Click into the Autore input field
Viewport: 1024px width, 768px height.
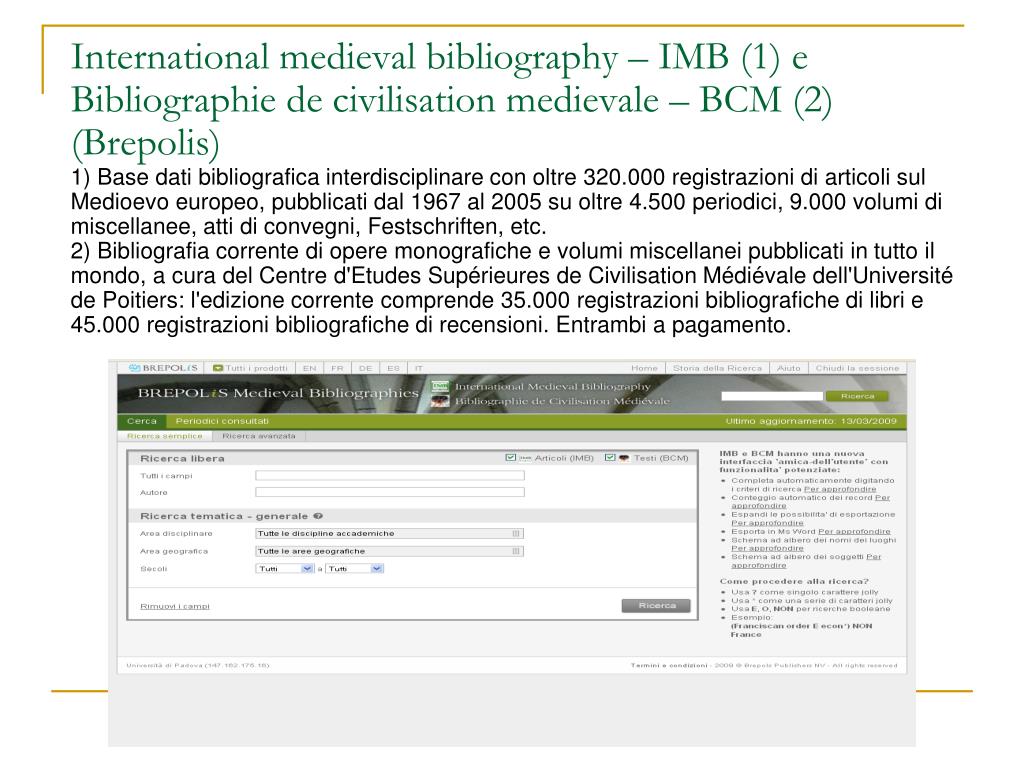pos(390,492)
